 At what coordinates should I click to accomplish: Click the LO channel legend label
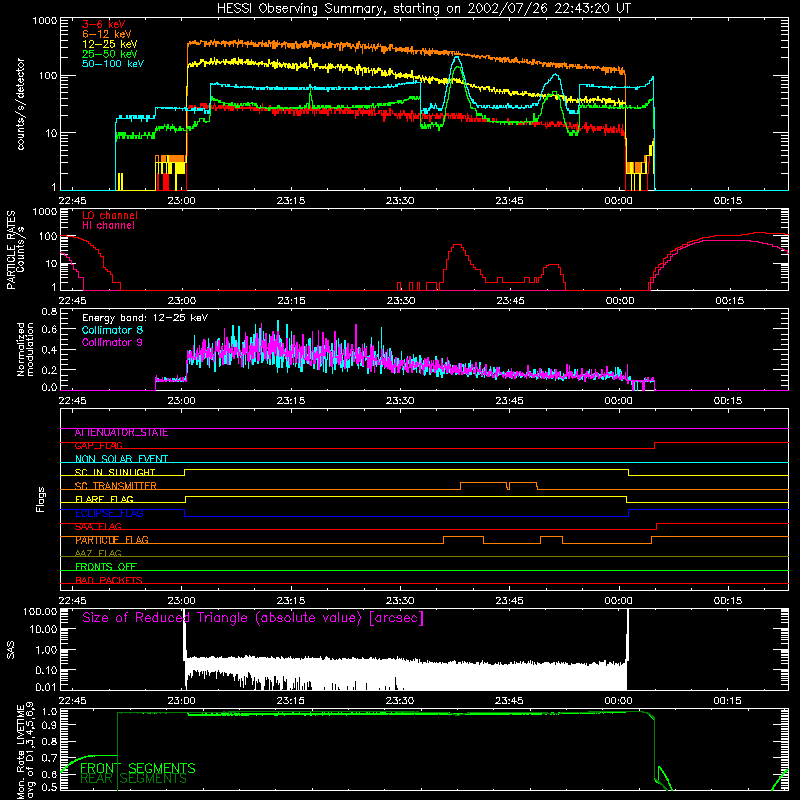click(110, 215)
